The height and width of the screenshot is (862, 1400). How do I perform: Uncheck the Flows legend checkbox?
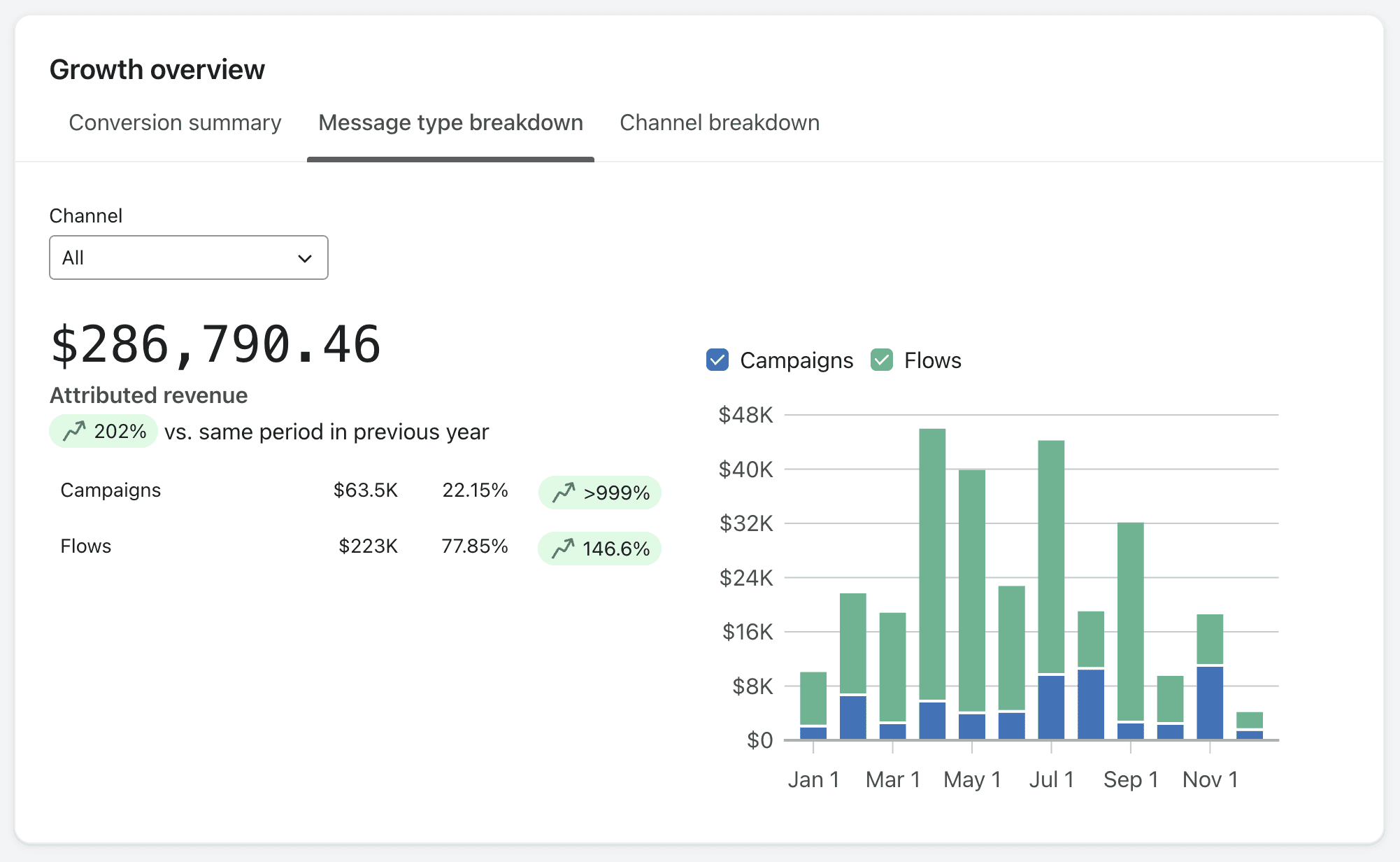882,360
